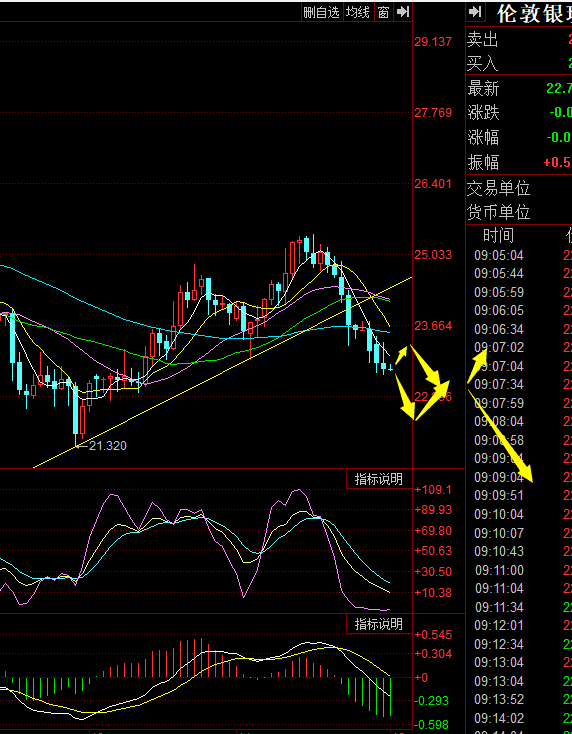Open the 窗 window option
This screenshot has width=572, height=734.
pyautogui.click(x=383, y=13)
